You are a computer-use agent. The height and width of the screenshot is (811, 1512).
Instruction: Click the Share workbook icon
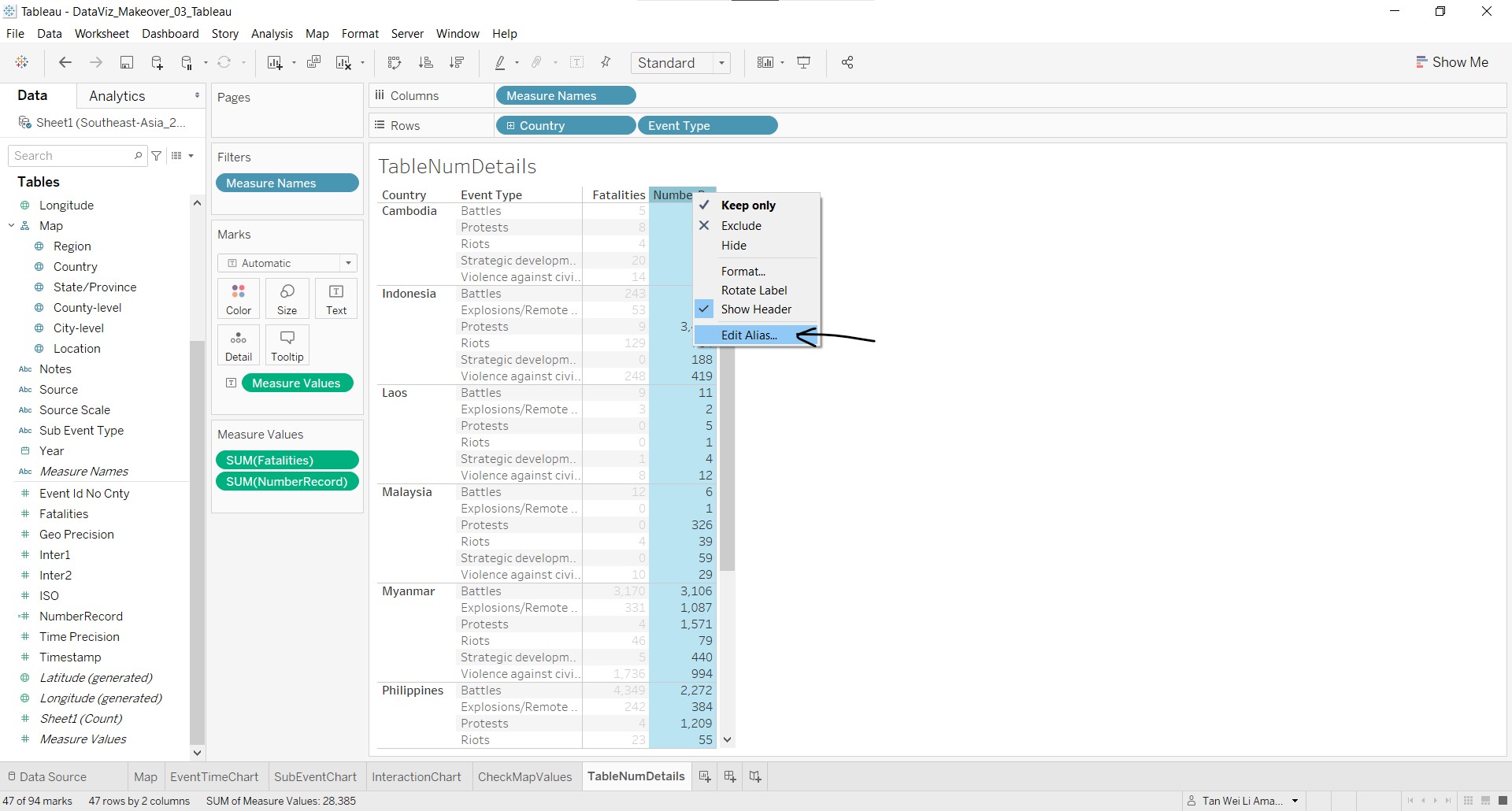(847, 63)
